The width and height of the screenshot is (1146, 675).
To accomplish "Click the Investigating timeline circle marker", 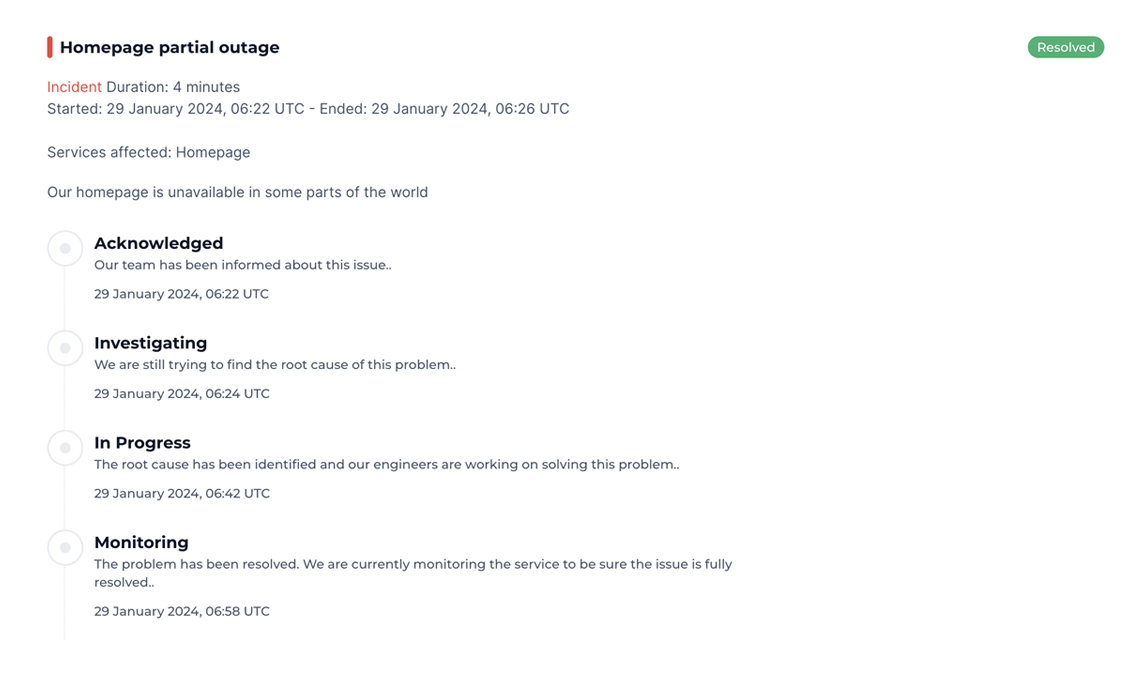I will click(65, 348).
